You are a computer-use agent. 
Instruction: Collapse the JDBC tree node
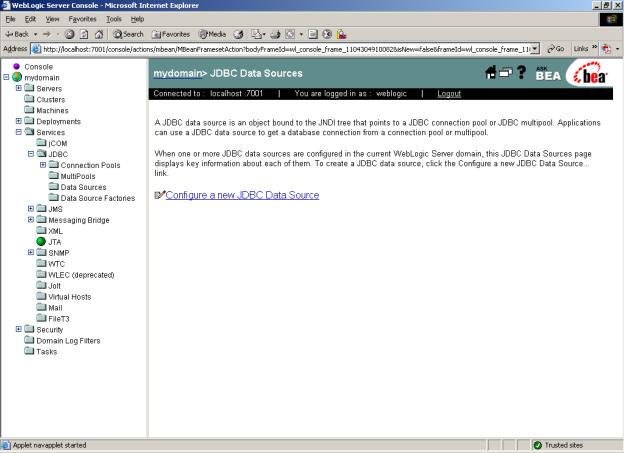[x=31, y=154]
